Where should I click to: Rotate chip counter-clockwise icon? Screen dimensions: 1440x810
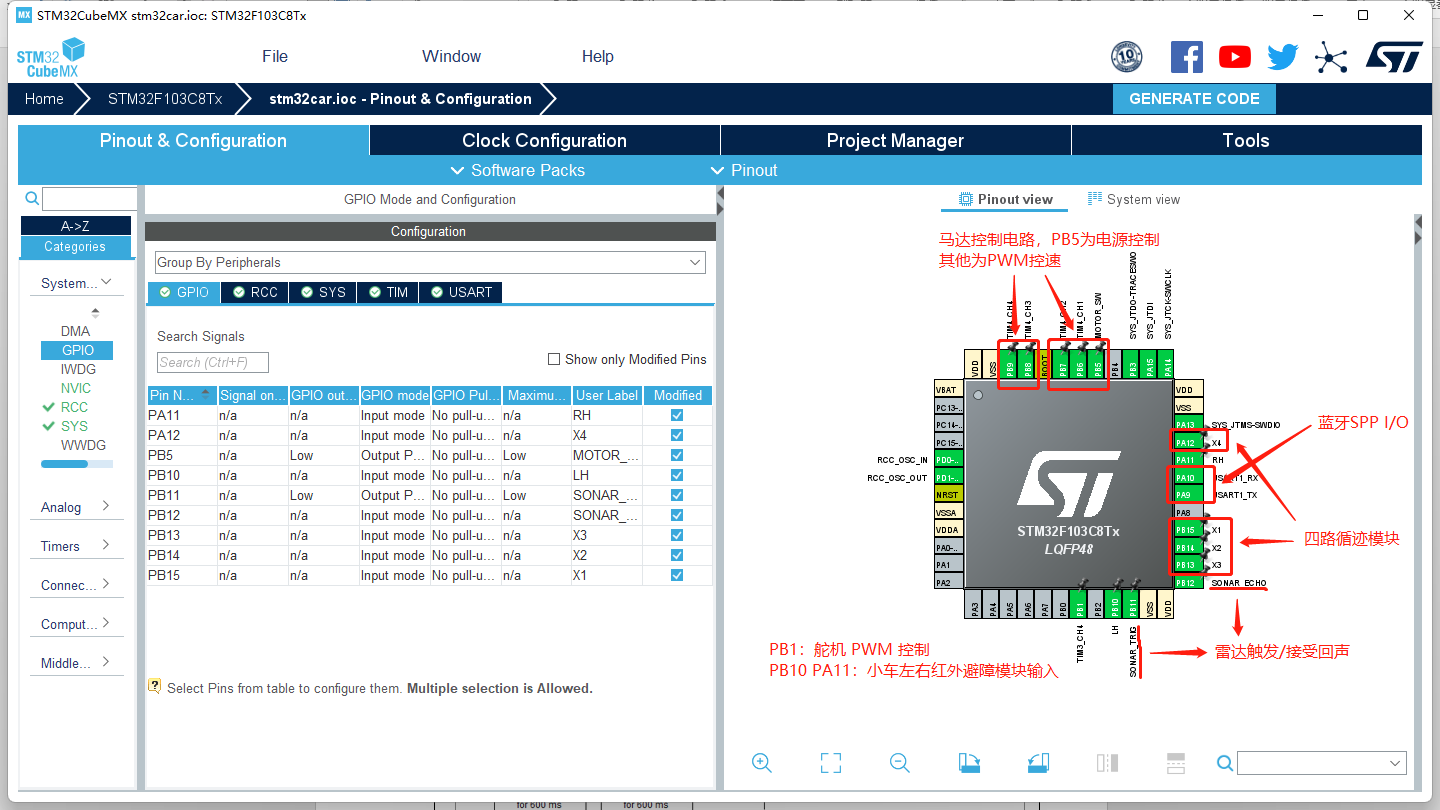click(1038, 763)
